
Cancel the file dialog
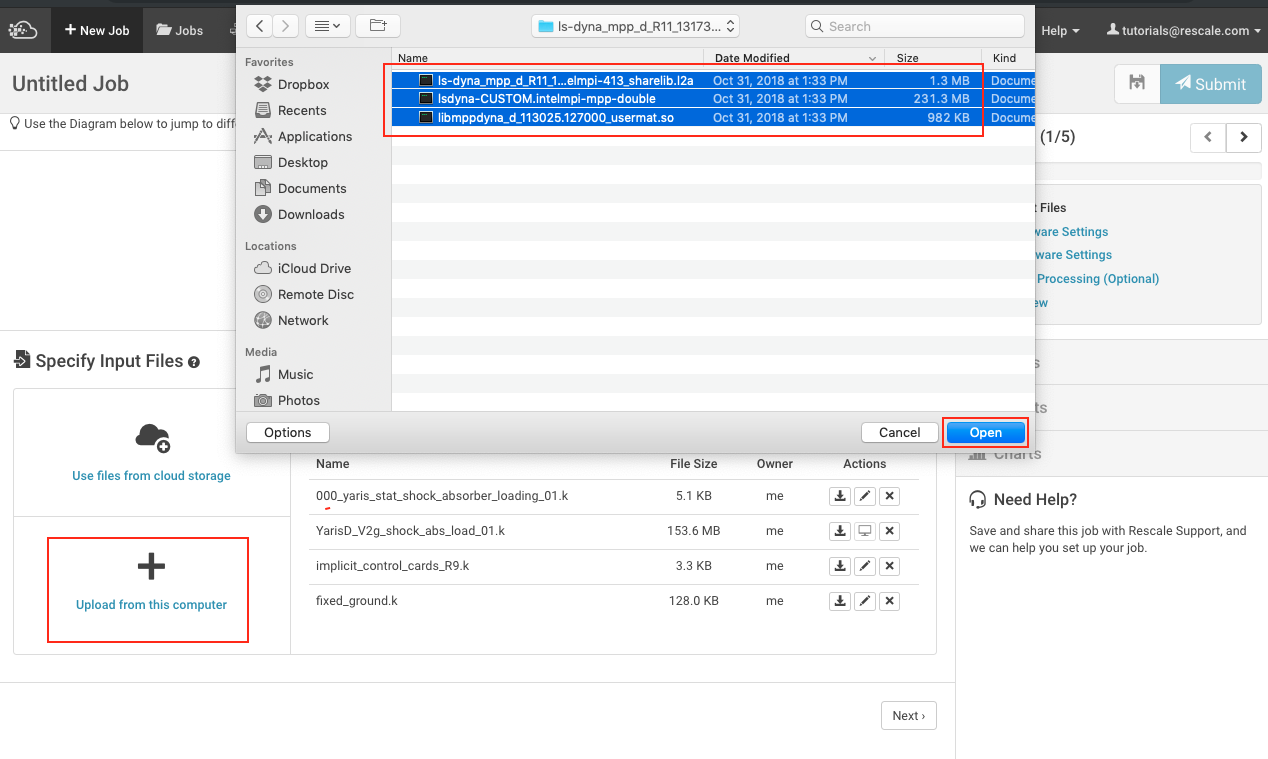coord(899,432)
